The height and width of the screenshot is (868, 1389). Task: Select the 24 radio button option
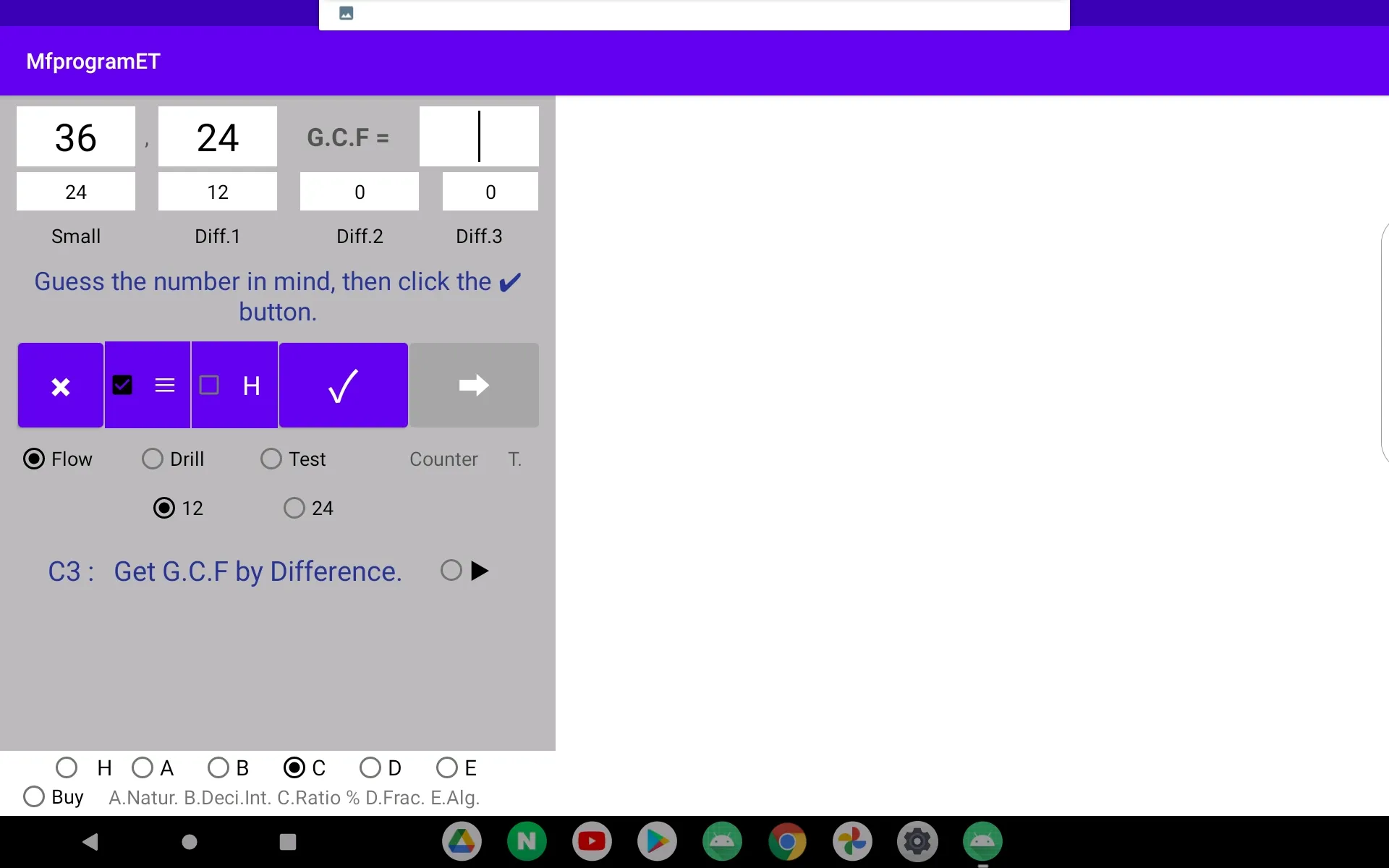pyautogui.click(x=293, y=508)
